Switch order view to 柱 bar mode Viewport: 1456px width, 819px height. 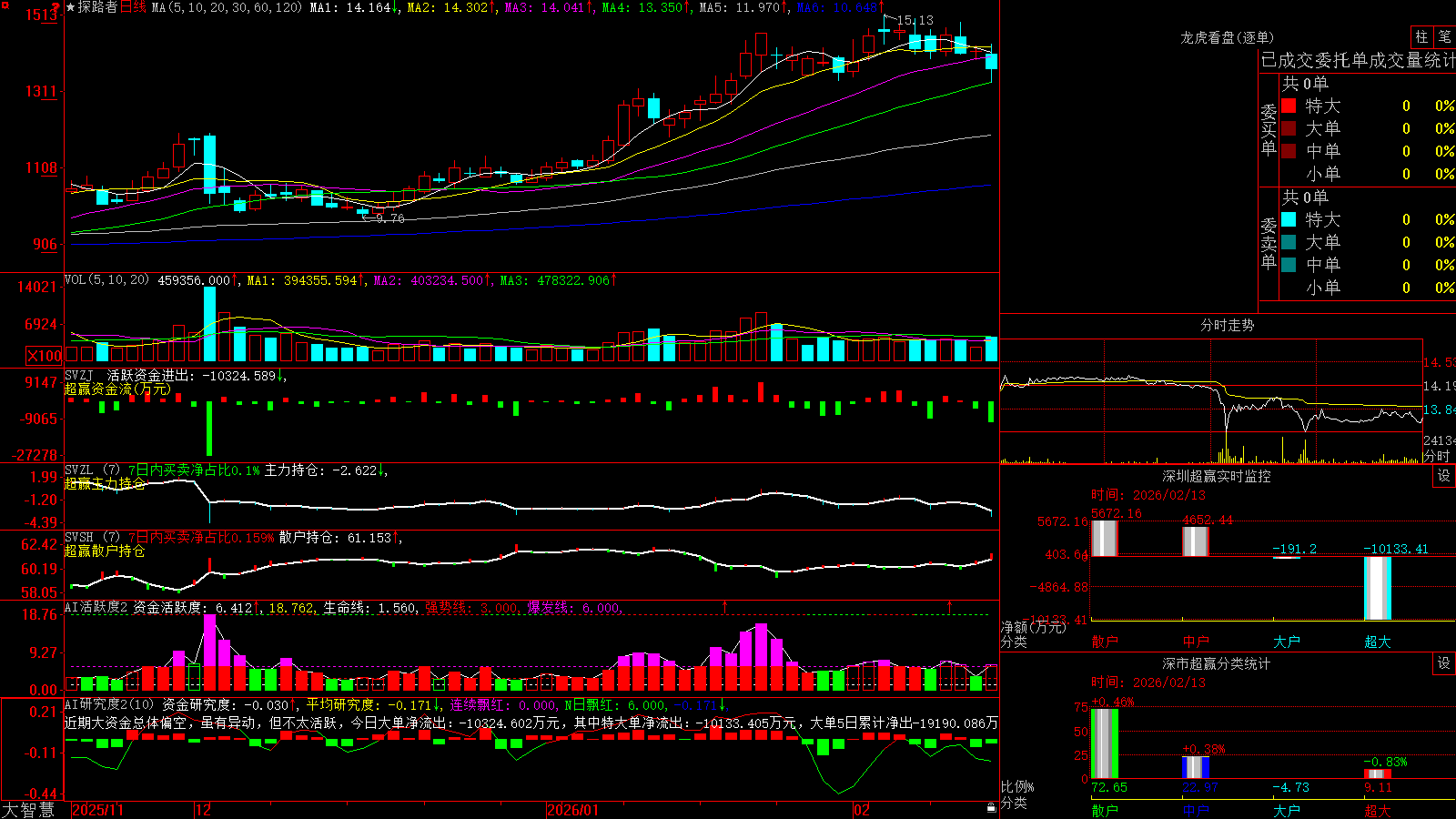pyautogui.click(x=1421, y=37)
